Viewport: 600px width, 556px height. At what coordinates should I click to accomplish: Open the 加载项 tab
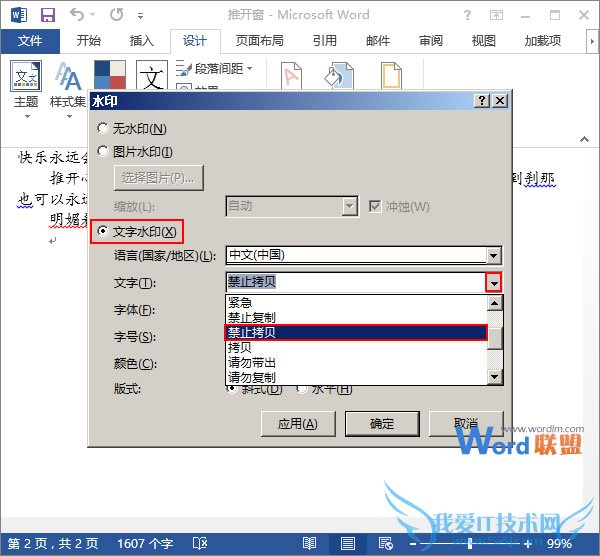(x=543, y=41)
